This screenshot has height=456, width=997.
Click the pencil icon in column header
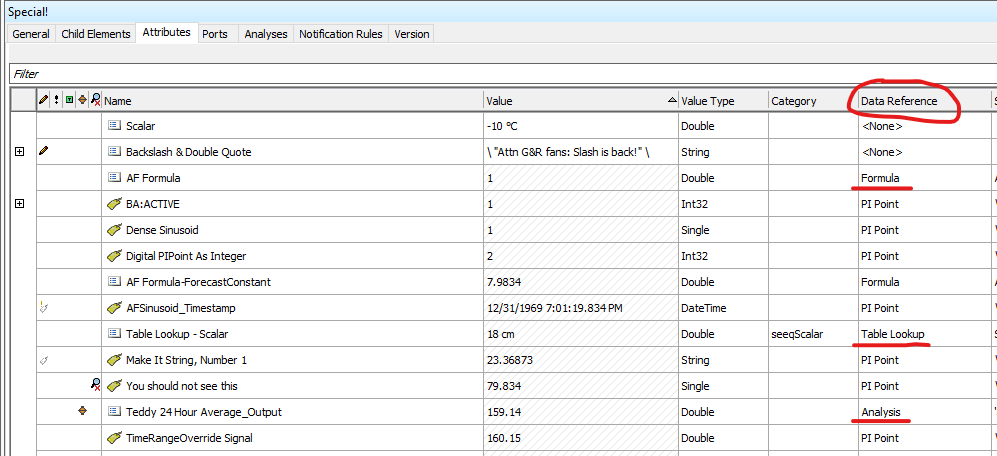[43, 101]
